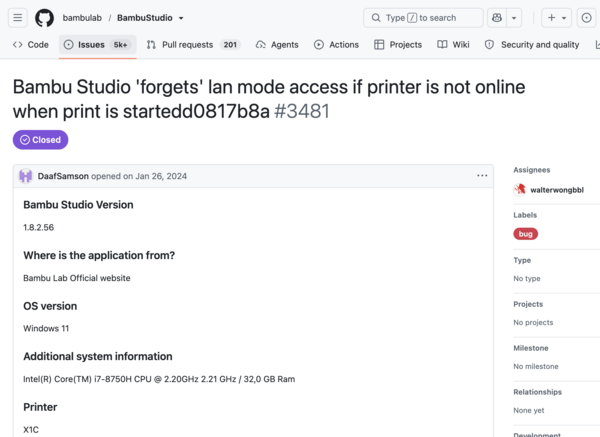
Task: Click the 'Bambu Studio Version' heading
Action: coord(78,205)
